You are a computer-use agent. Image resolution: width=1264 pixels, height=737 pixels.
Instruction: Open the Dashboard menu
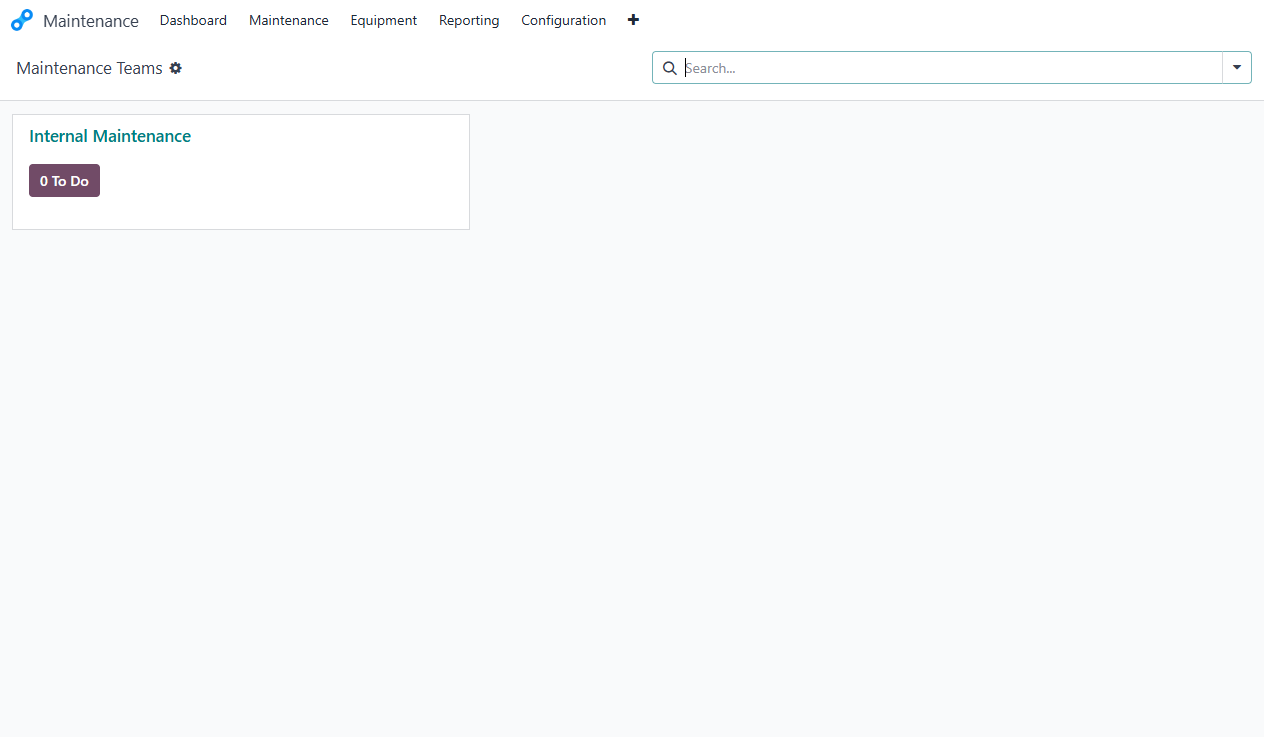tap(193, 20)
